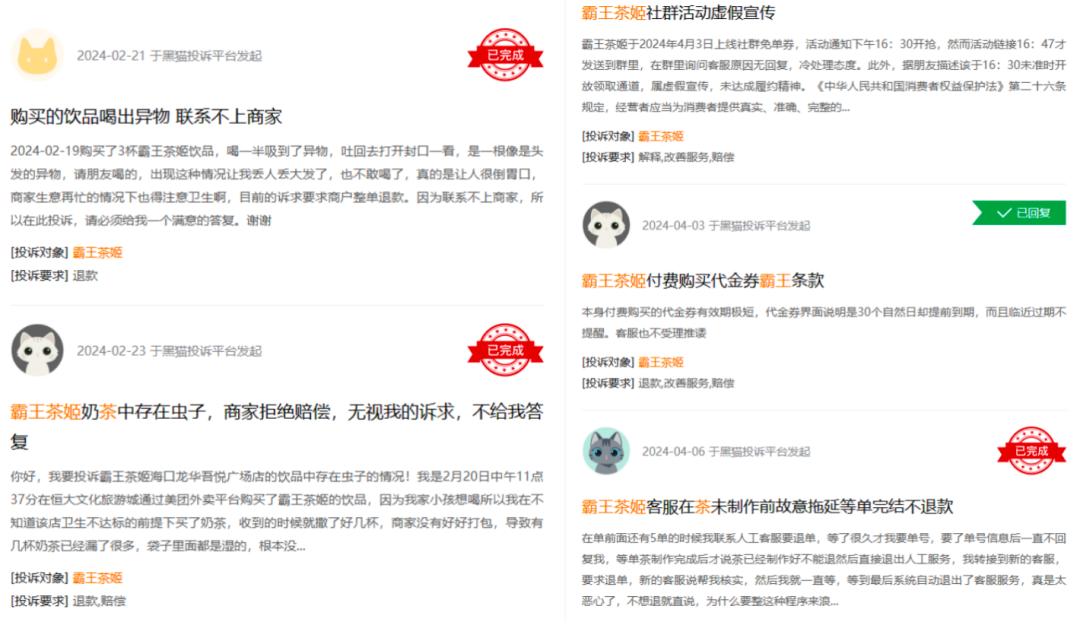1080x625 pixels.
Task: Click the gray cat avatar dated 2024-04-06
Action: (x=606, y=451)
